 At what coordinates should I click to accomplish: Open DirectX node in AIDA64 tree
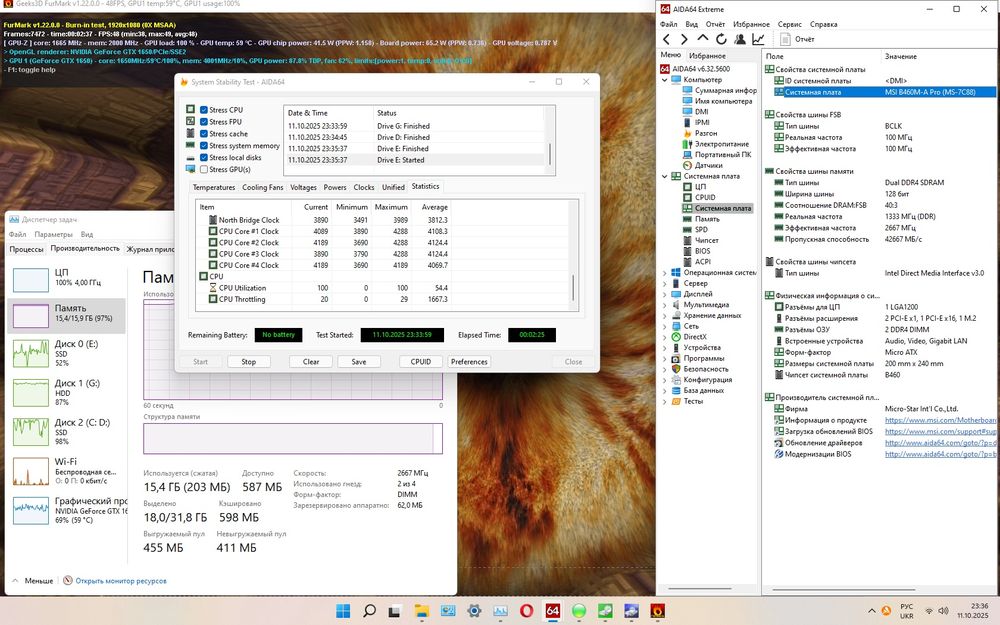tap(695, 337)
